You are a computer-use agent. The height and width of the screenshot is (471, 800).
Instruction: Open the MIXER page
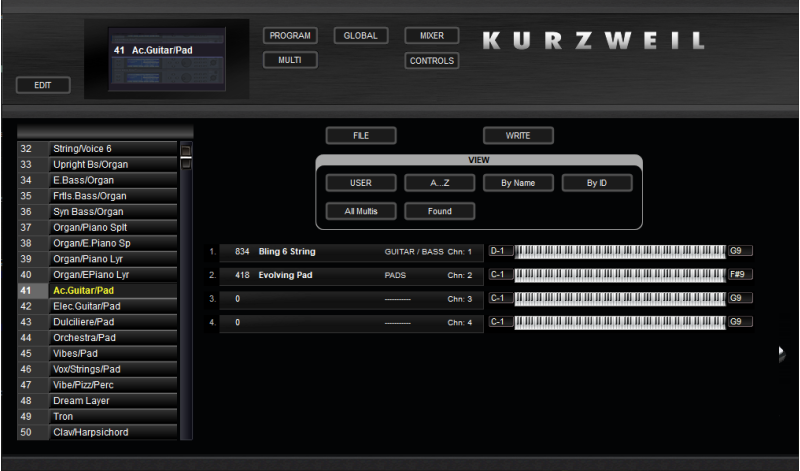coord(431,36)
